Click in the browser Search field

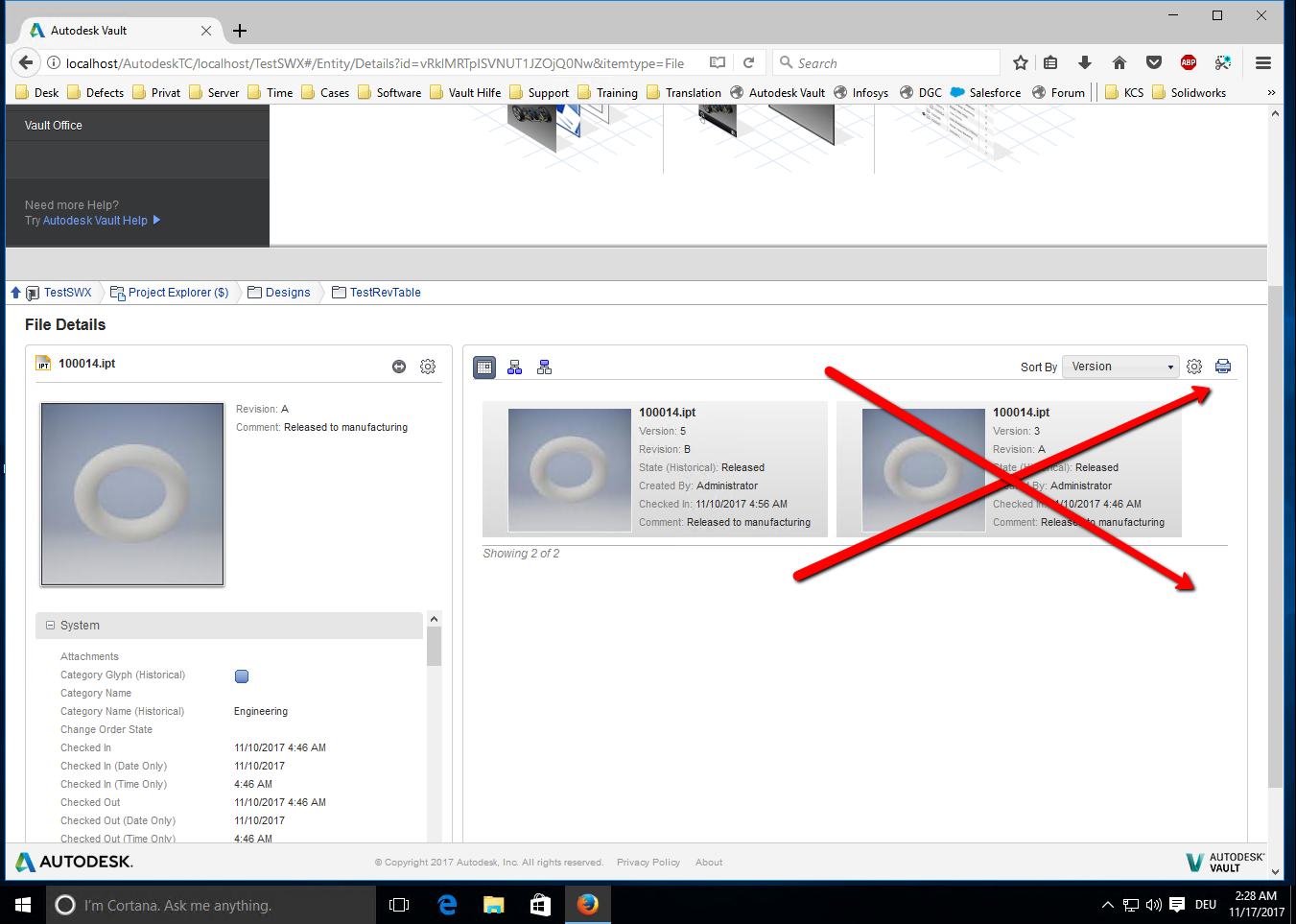[886, 63]
